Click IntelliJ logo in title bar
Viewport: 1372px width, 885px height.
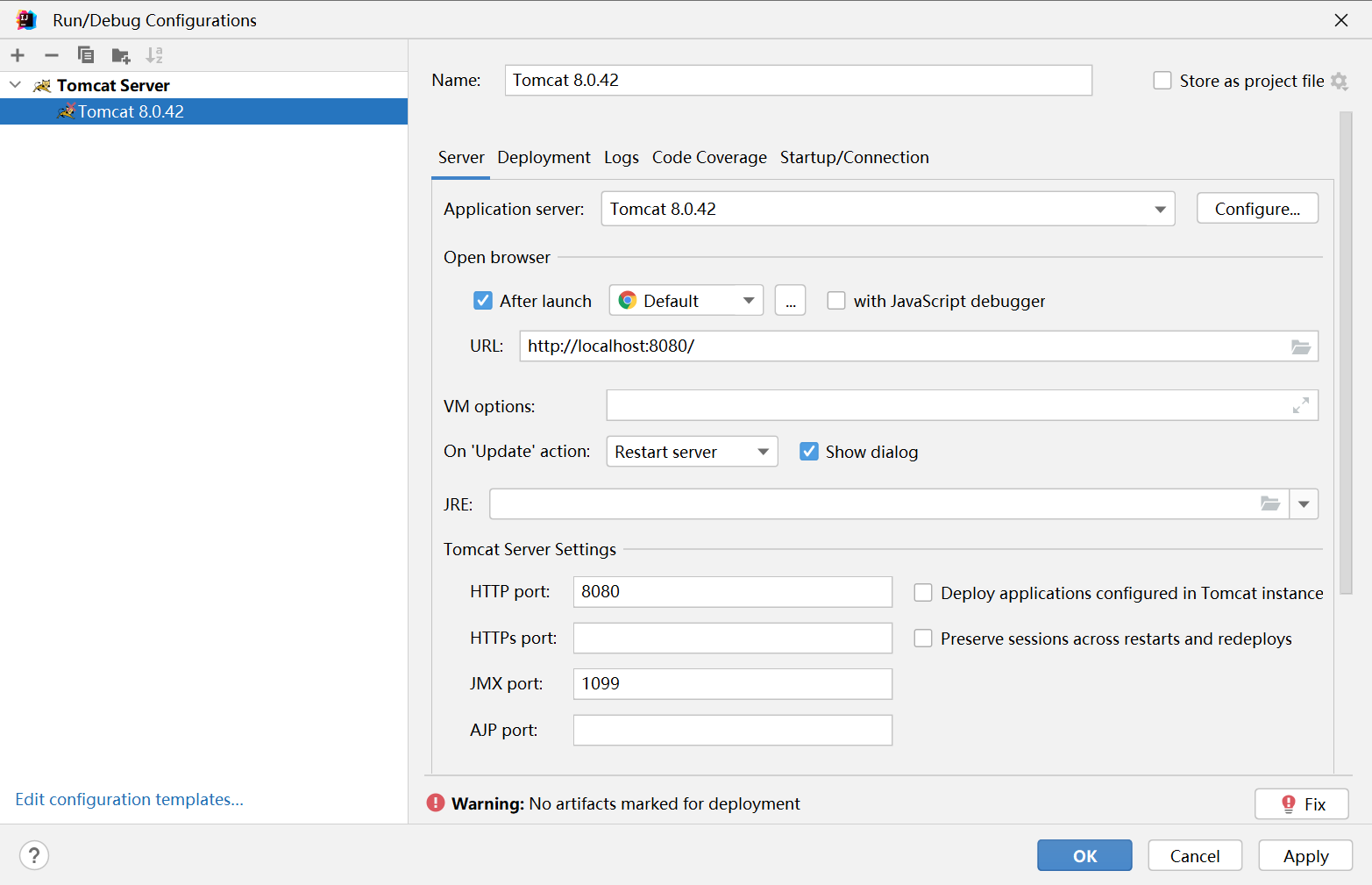coord(26,19)
